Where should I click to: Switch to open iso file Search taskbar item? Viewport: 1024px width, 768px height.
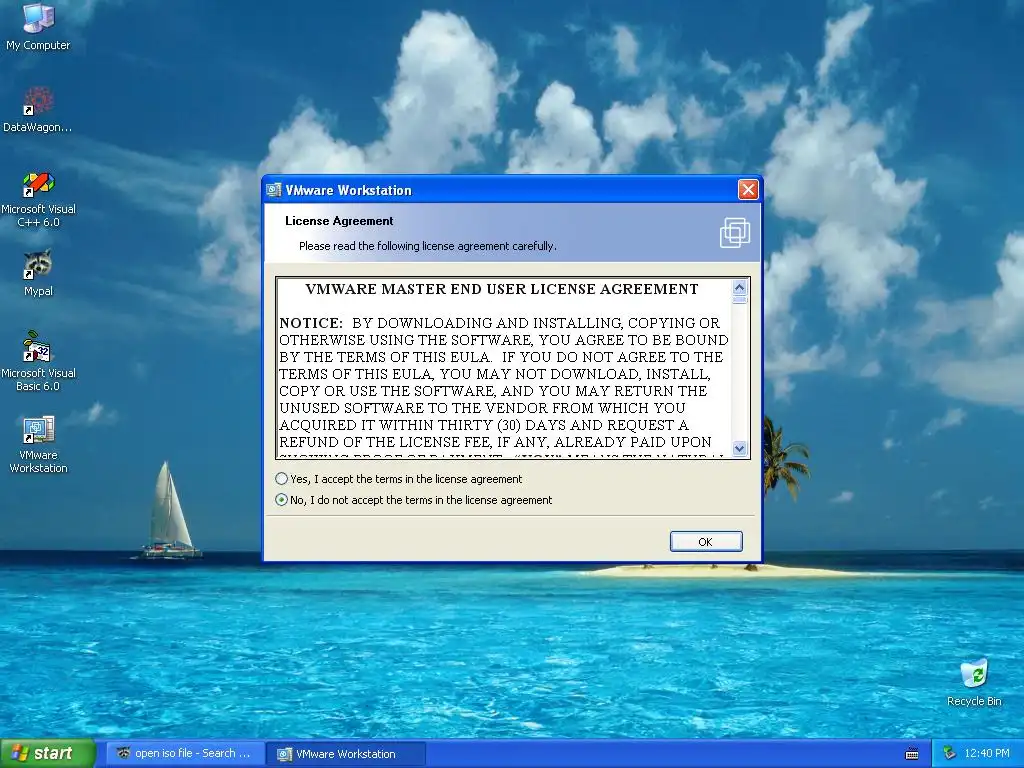[185, 754]
